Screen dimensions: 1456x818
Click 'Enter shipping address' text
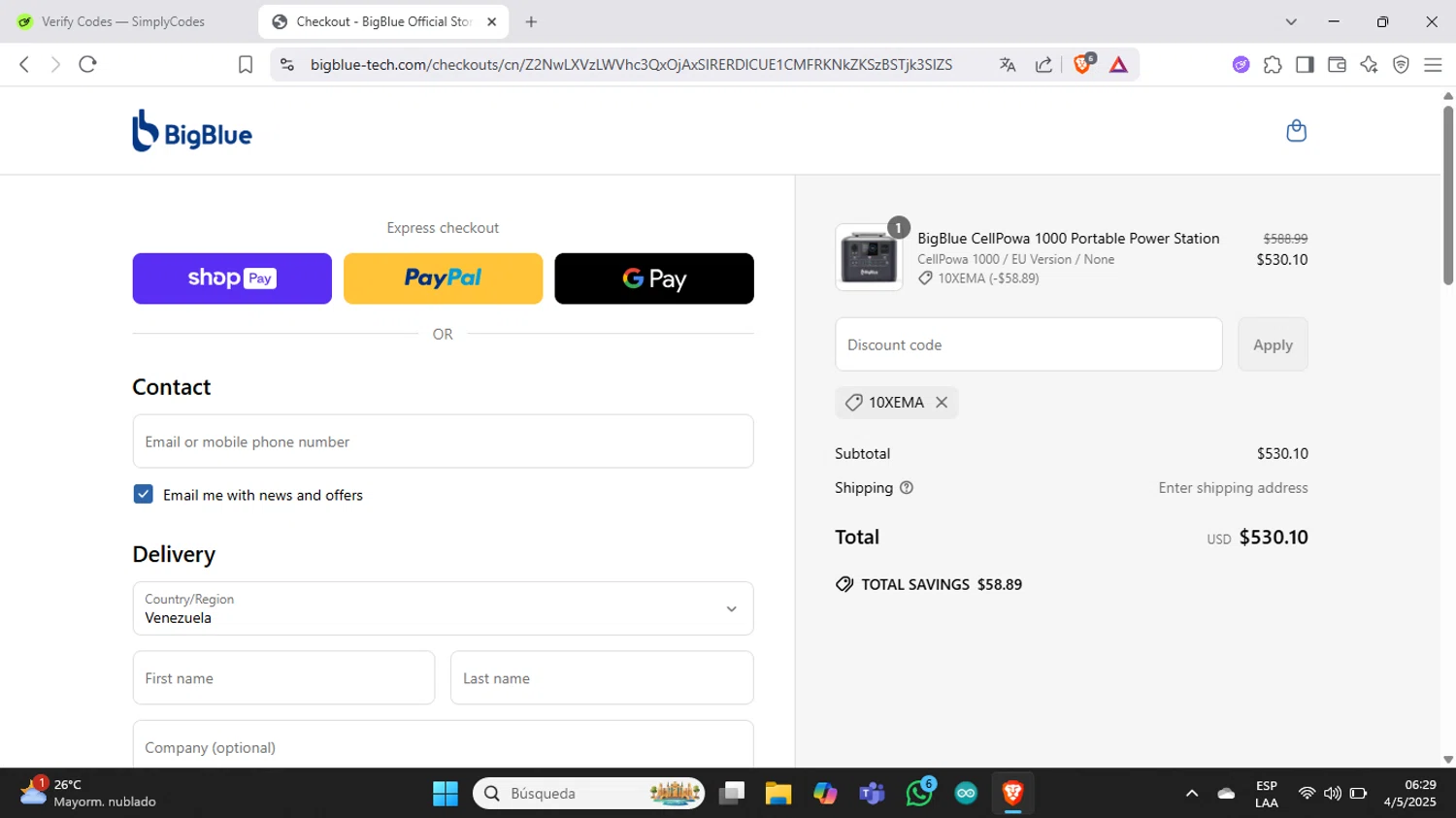pos(1233,488)
